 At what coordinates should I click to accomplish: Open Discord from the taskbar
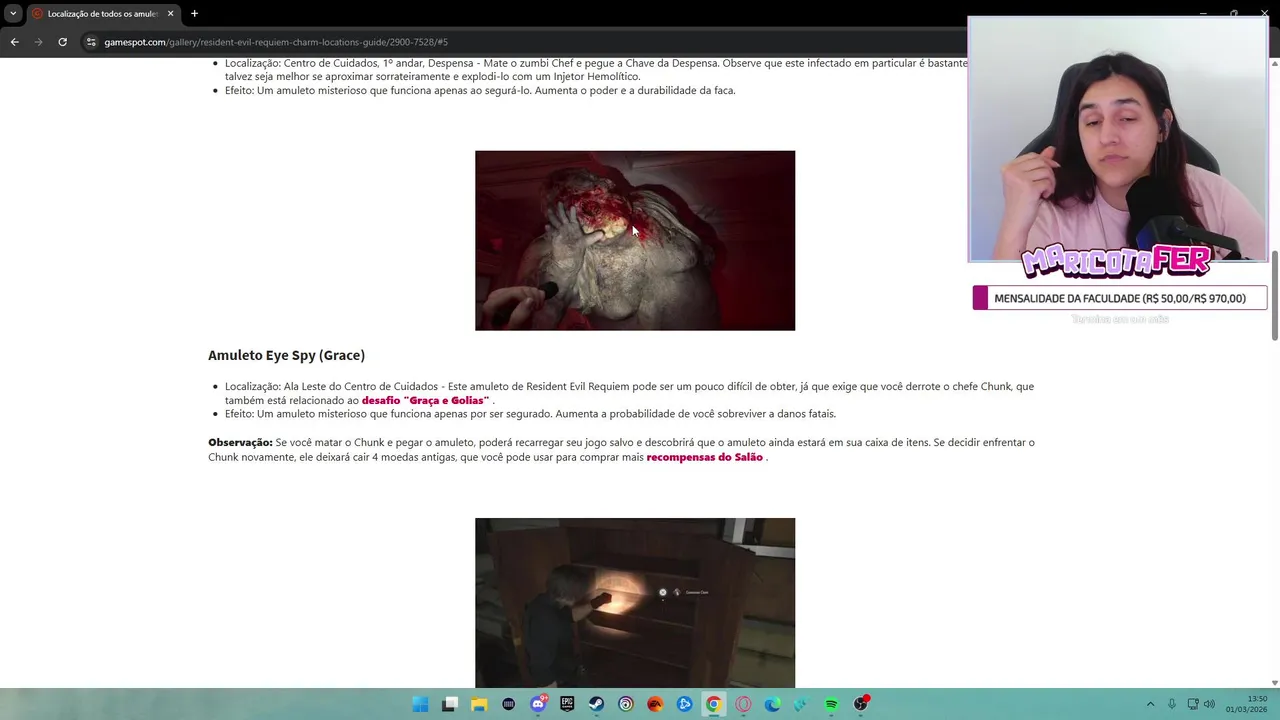(538, 704)
